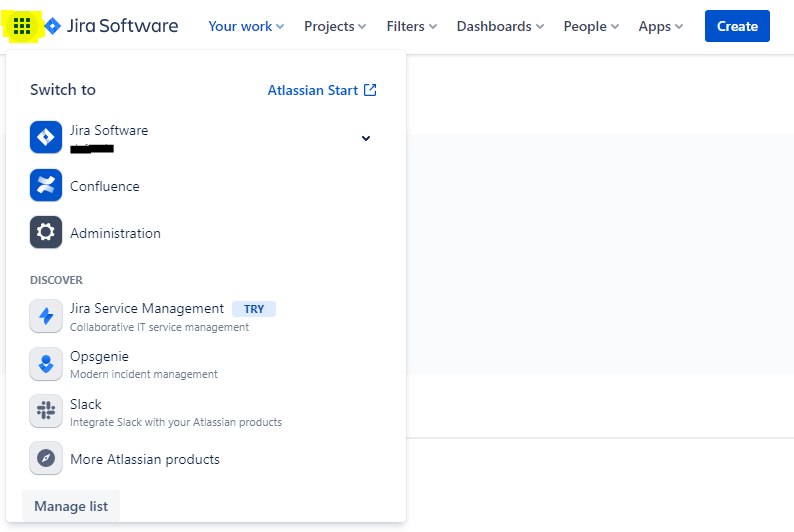
Task: Expand the Jira Software sites chevron
Action: coord(366,138)
